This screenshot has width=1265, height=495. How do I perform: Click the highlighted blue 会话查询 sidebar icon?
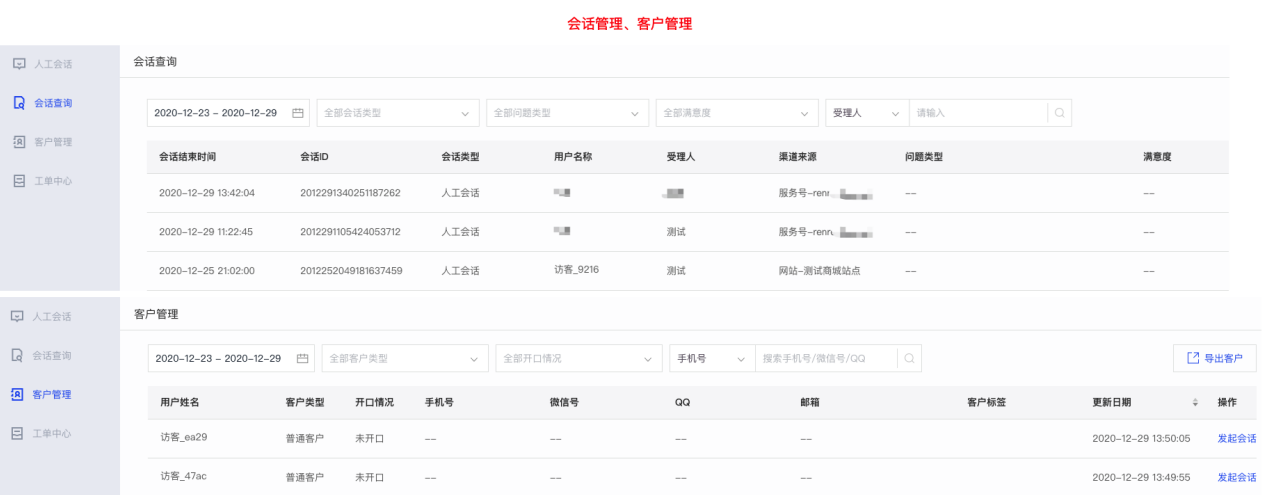coord(19,103)
